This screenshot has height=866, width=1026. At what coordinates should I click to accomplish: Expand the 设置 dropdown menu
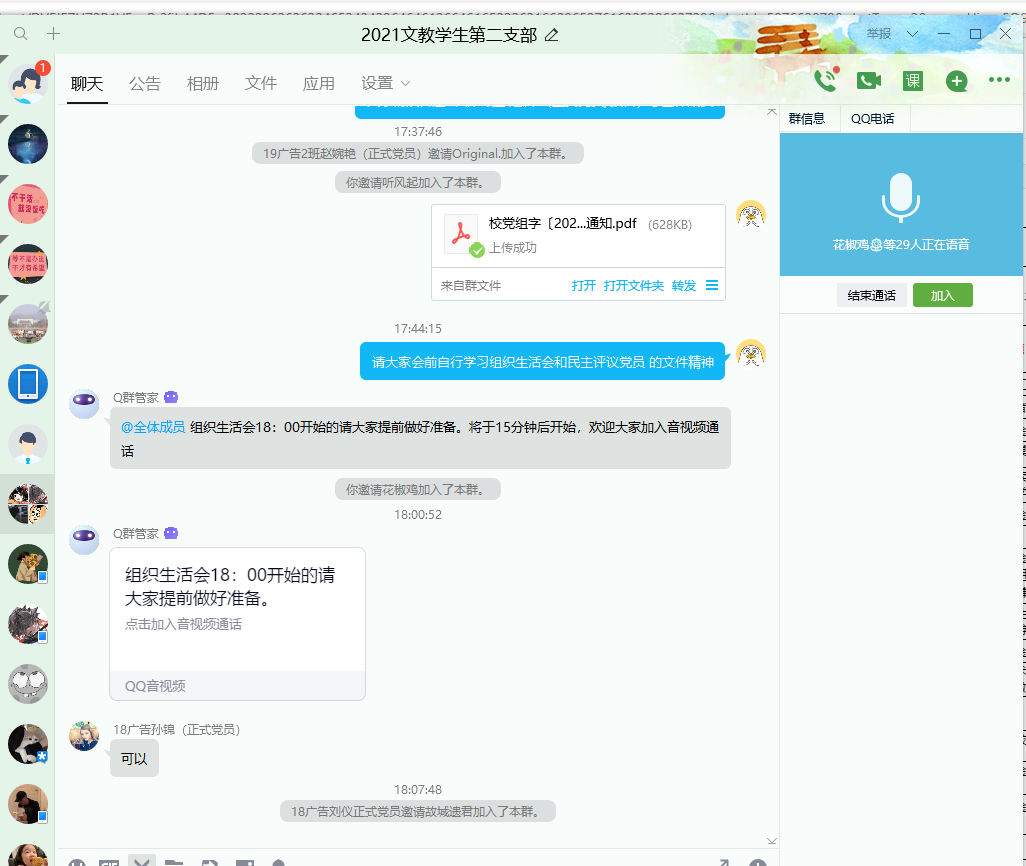click(x=385, y=84)
